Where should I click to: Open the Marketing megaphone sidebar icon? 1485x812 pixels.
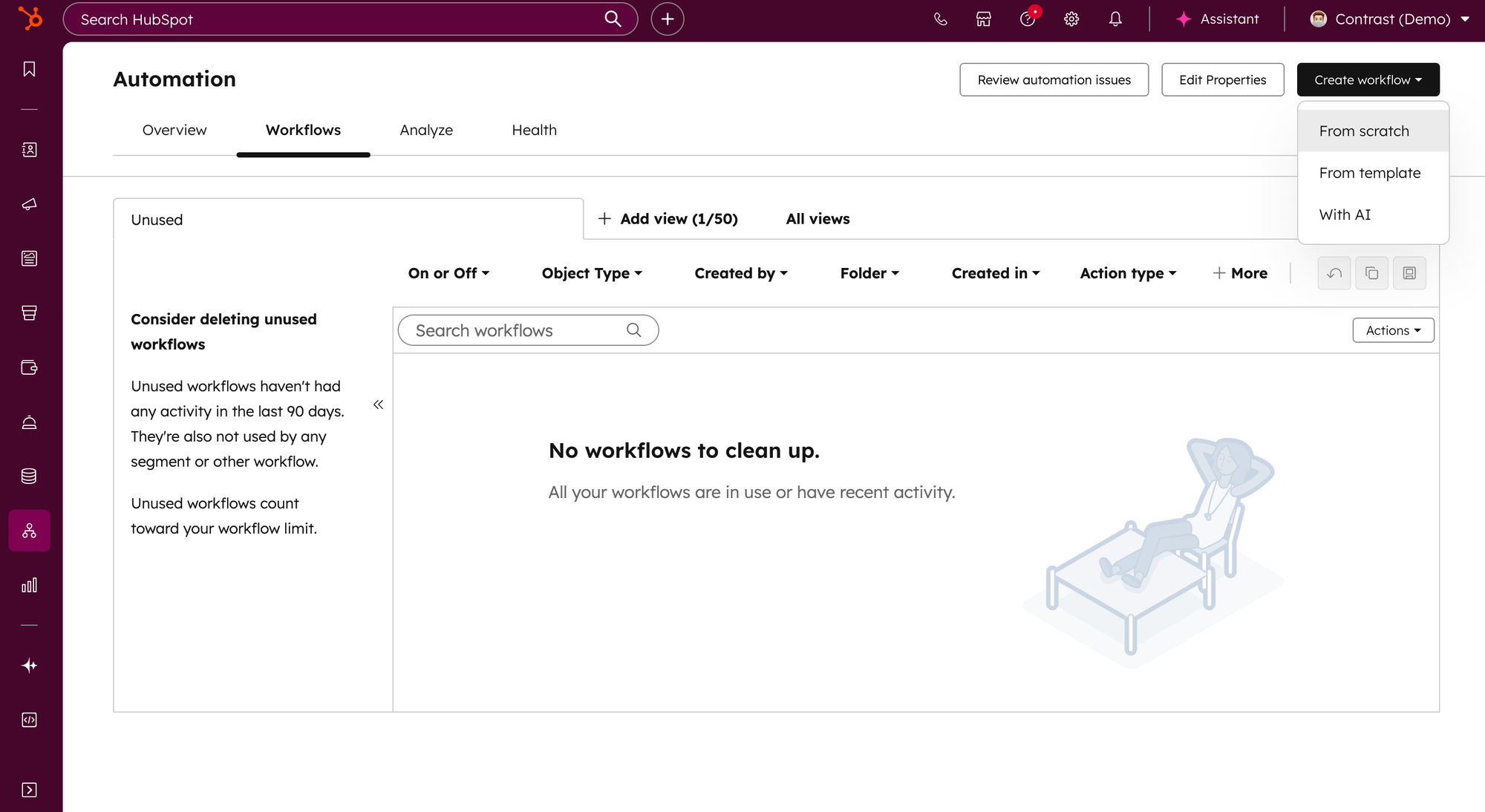point(29,204)
